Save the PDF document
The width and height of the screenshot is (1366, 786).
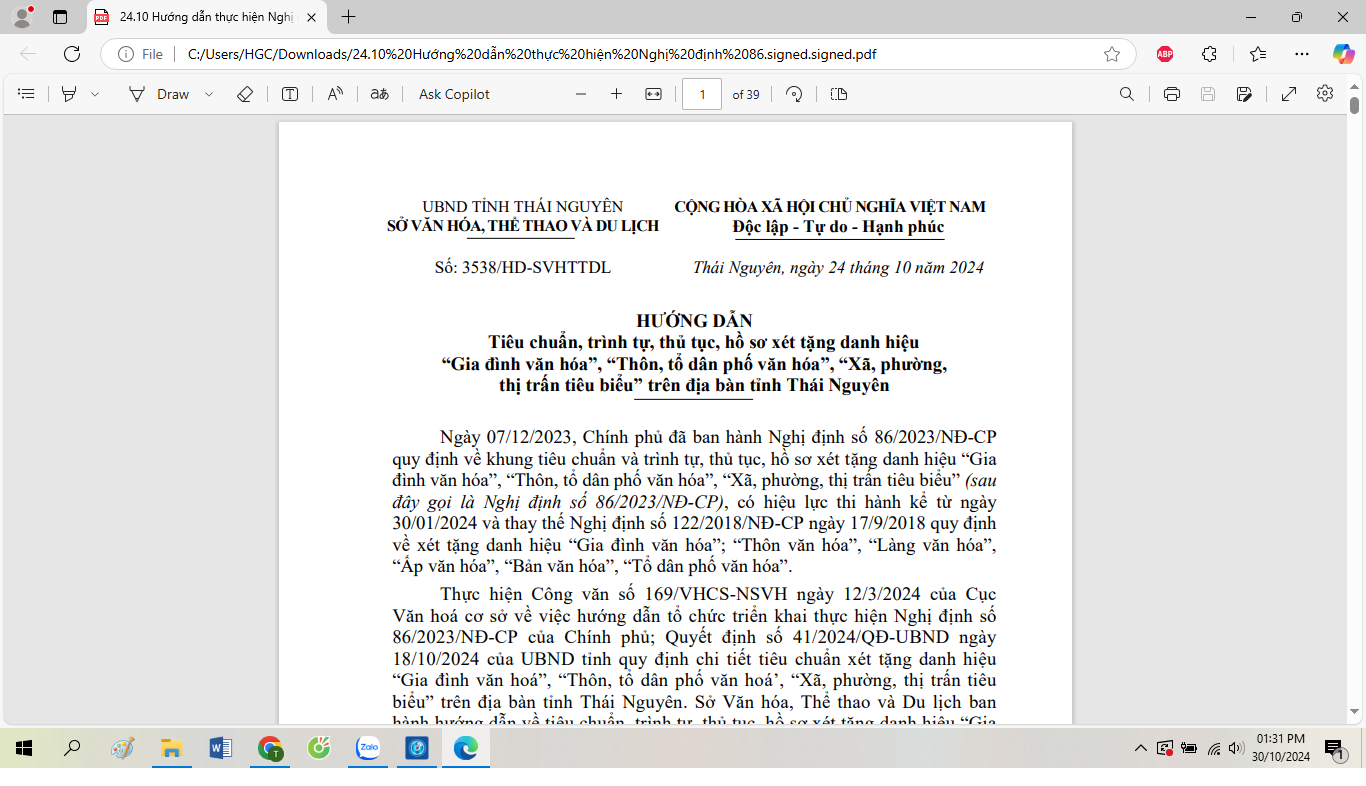[x=1208, y=94]
